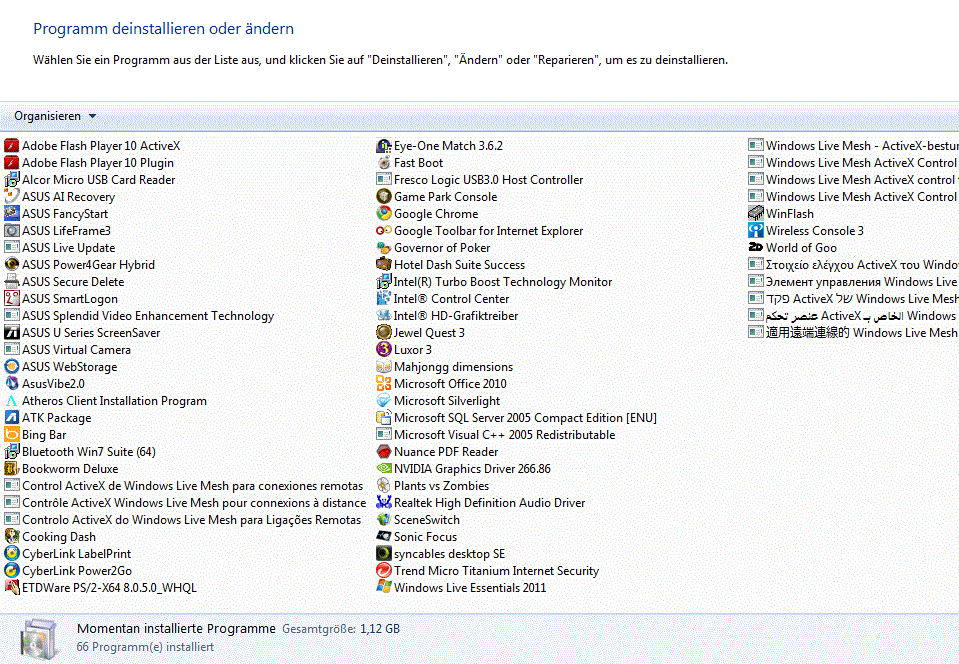Select Microsoft SQL Server 2005 Compact Edition
The height and width of the screenshot is (664, 959).
coord(517,418)
